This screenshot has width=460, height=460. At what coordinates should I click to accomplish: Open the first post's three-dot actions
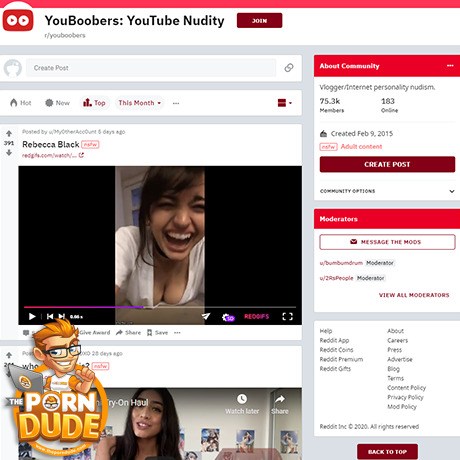click(177, 333)
